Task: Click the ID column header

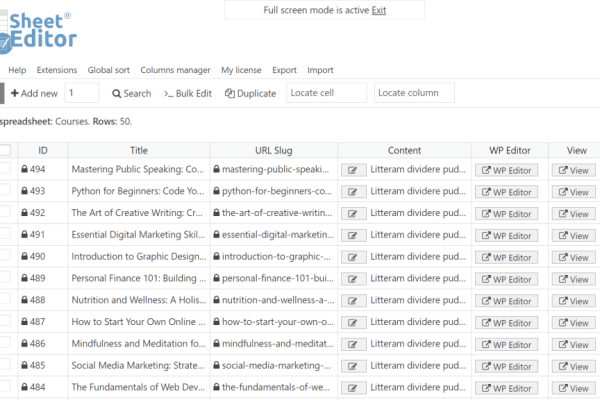Action: coord(43,150)
